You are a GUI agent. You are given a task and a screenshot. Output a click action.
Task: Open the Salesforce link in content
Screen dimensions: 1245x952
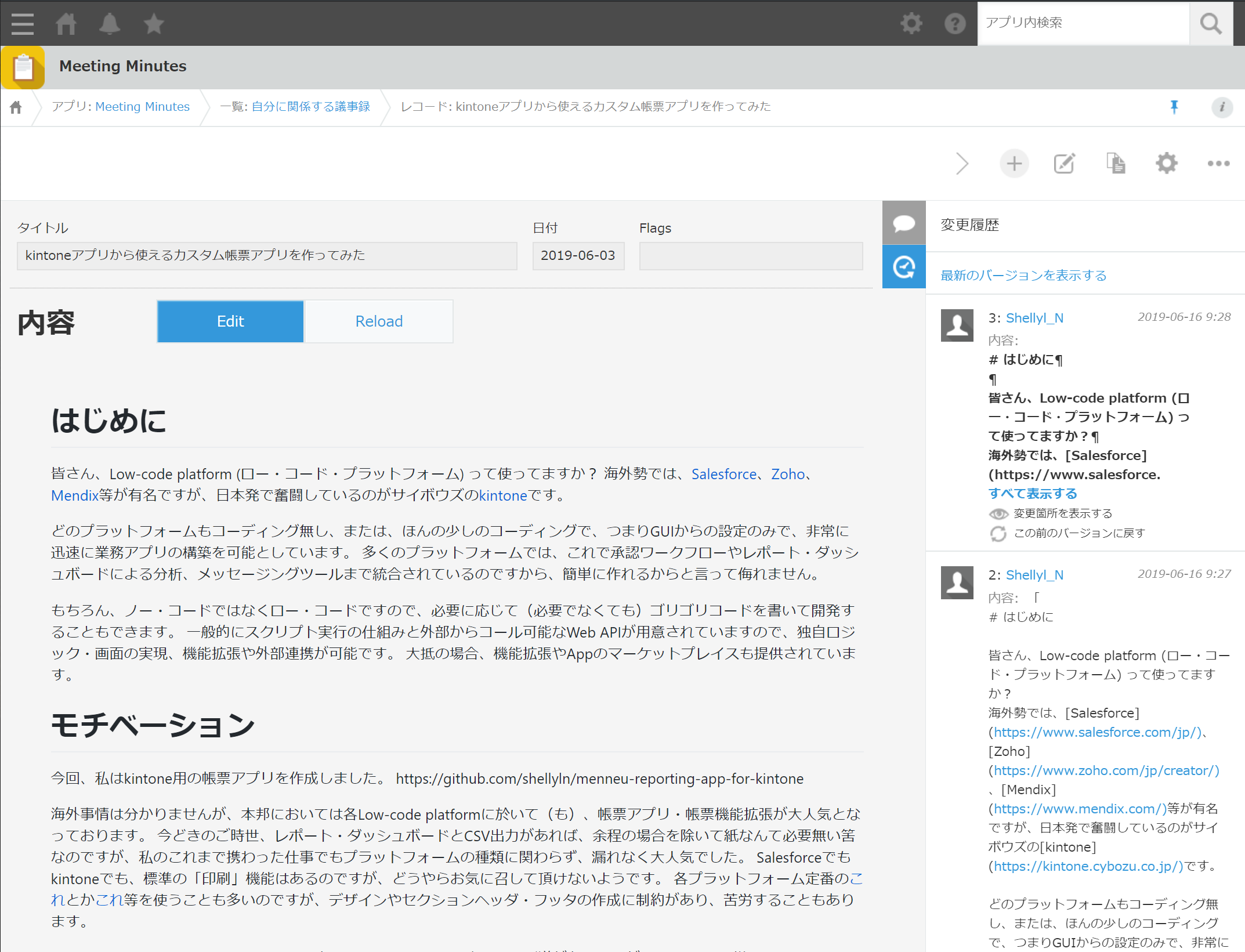[x=723, y=474]
